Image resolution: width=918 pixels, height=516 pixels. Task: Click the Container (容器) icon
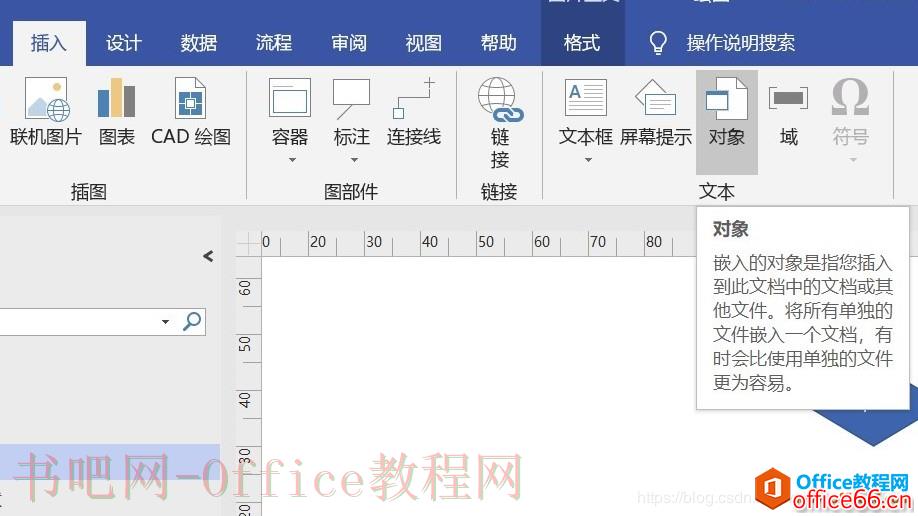click(x=289, y=98)
